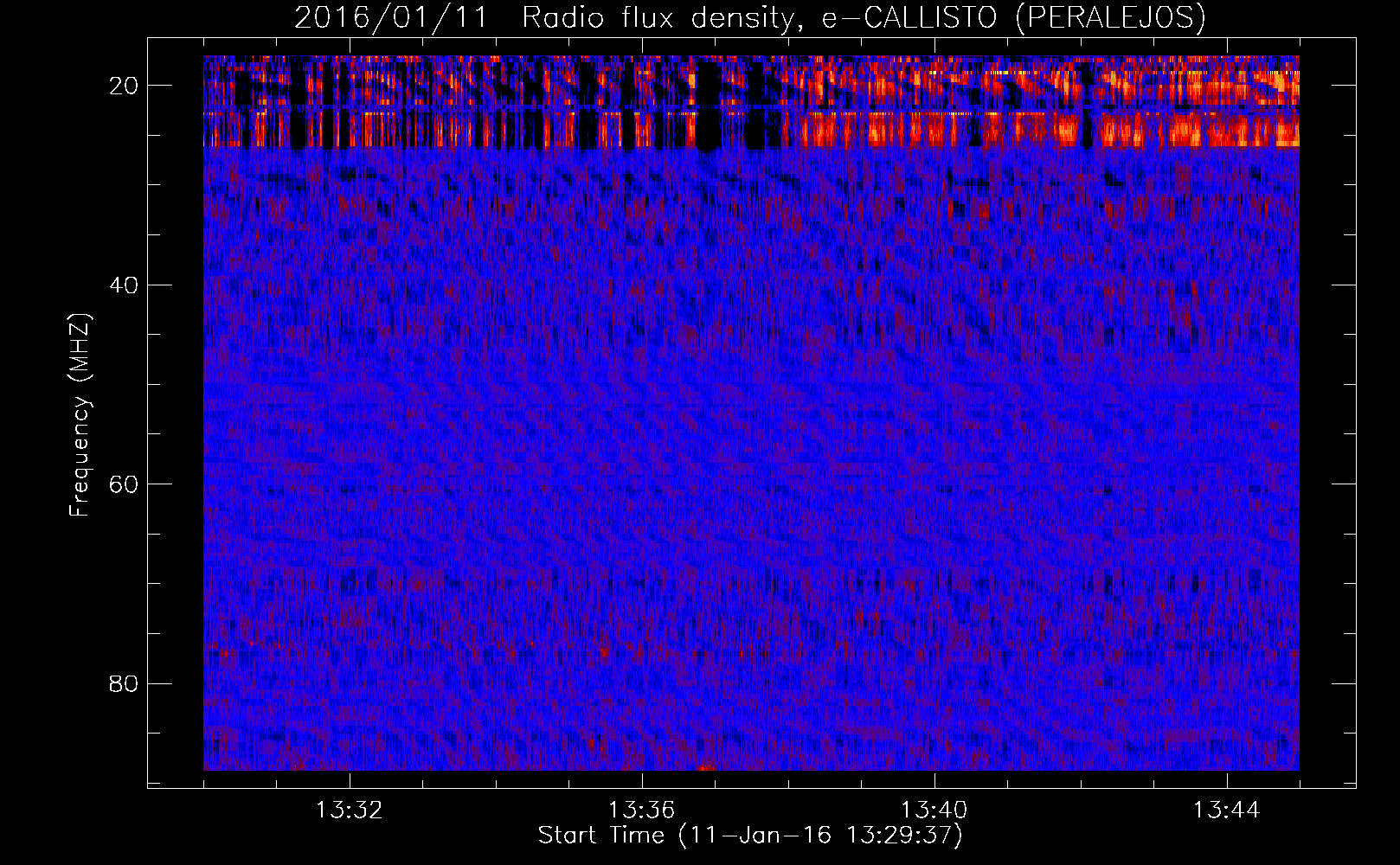The height and width of the screenshot is (865, 1400).
Task: Click the 13:36 time tick label
Action: [x=641, y=811]
